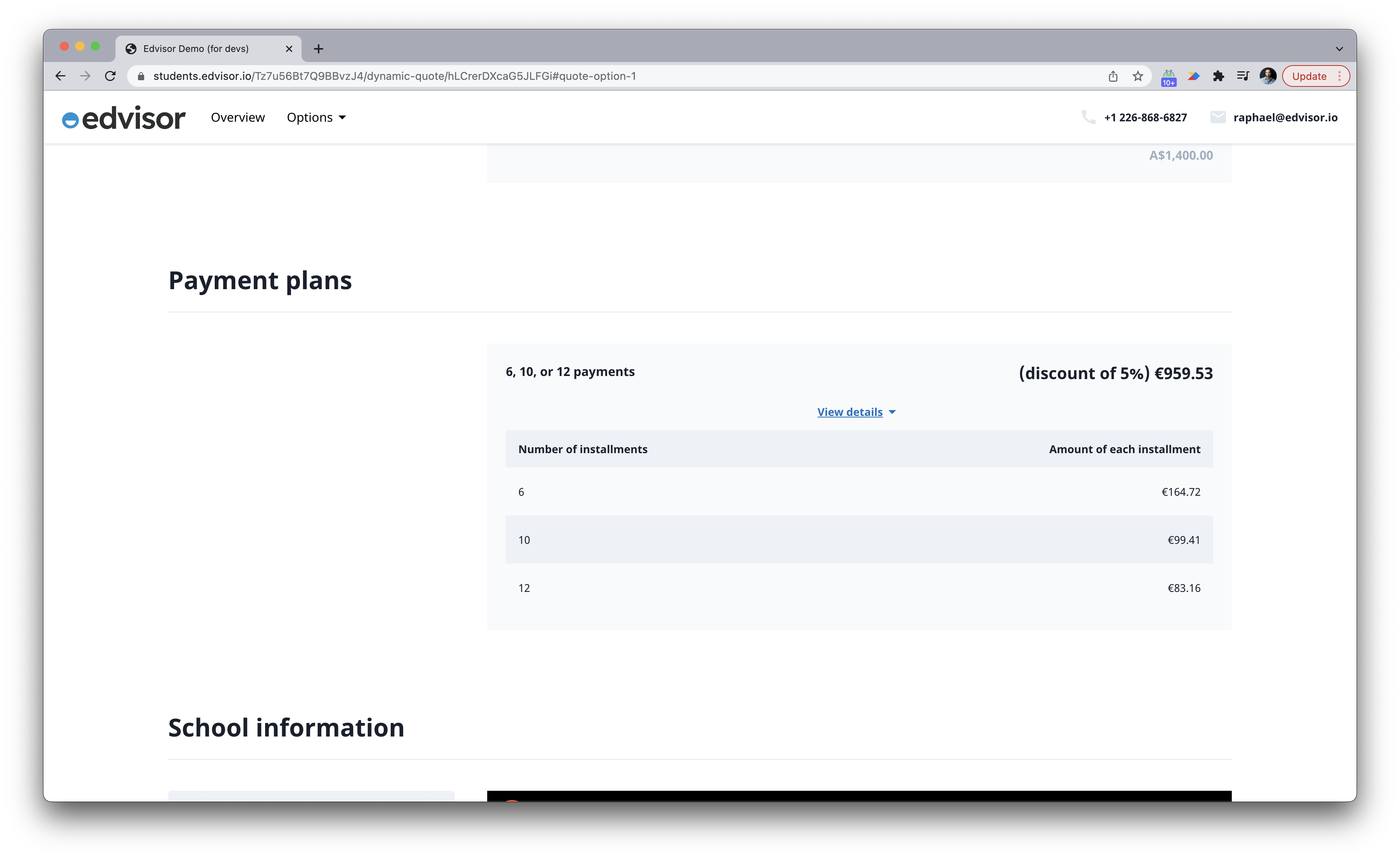Screen dimensions: 1400x859
Task: Click the browser forward arrow
Action: [x=85, y=76]
